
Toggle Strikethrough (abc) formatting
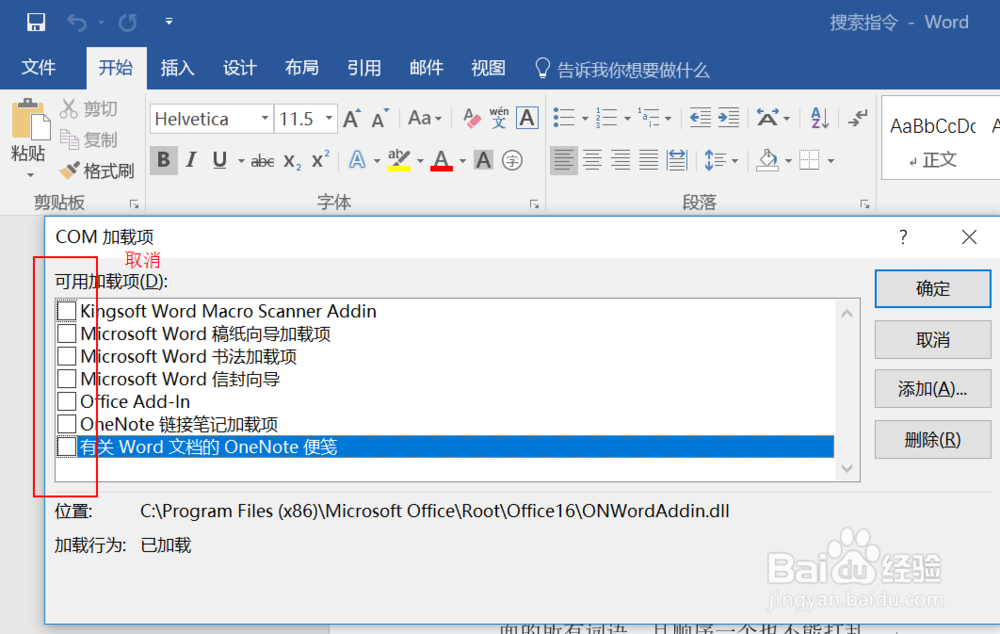pyautogui.click(x=262, y=161)
